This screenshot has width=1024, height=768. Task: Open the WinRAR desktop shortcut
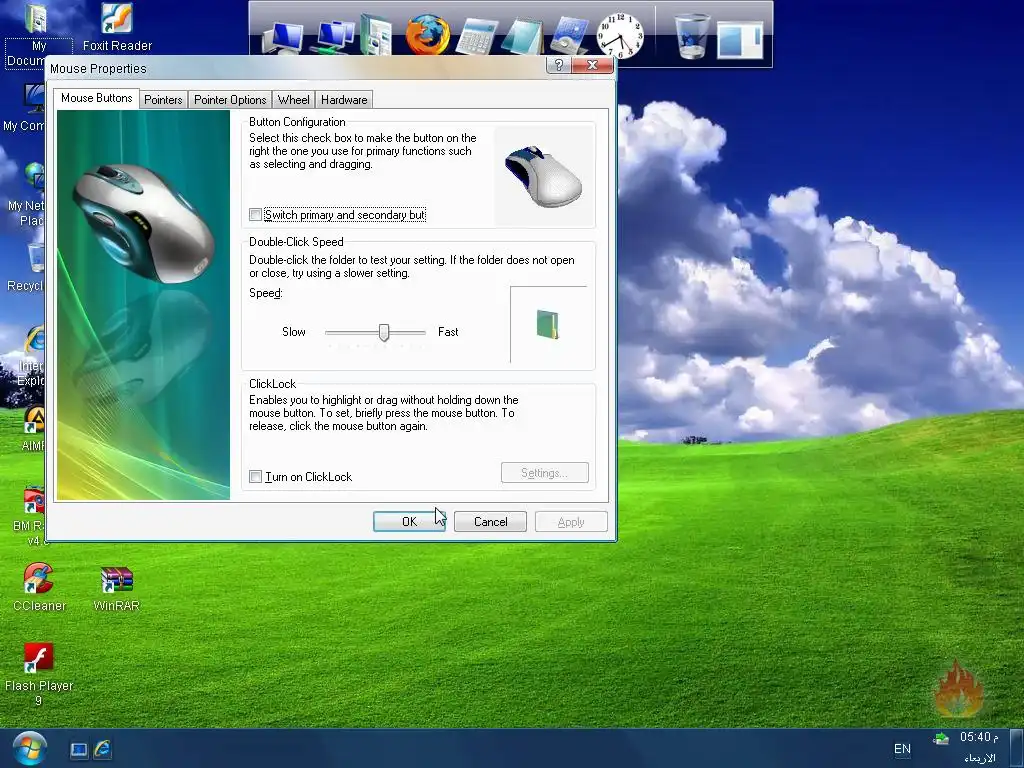pyautogui.click(x=116, y=588)
